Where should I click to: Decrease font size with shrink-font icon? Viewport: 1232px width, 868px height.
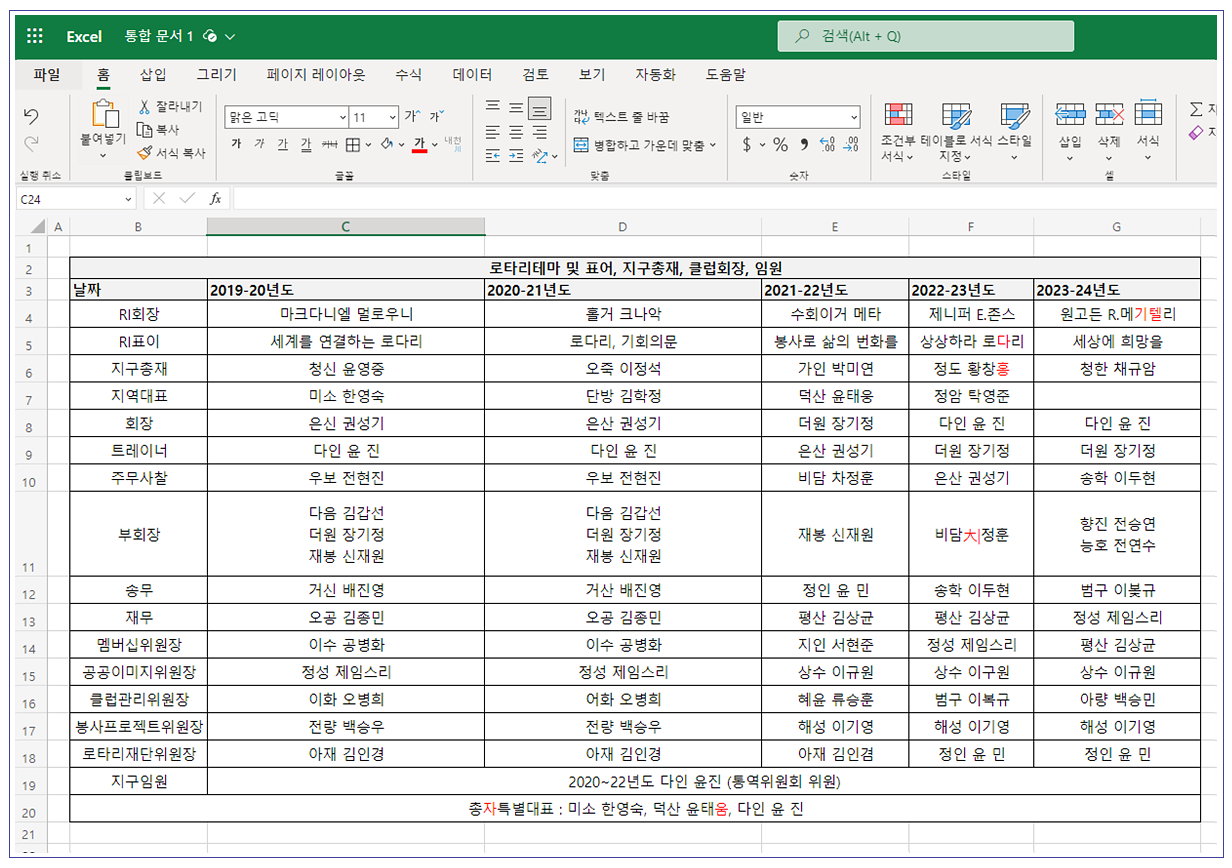[436, 116]
